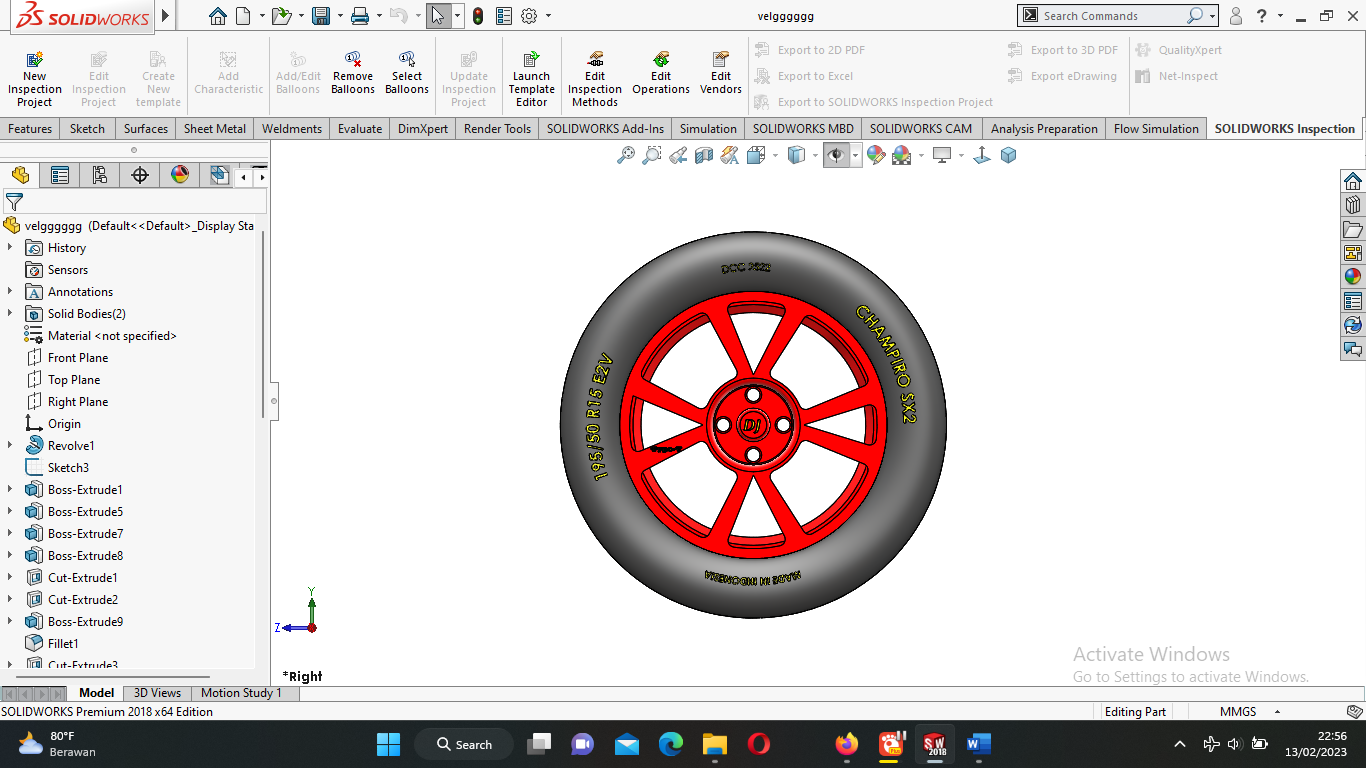Image resolution: width=1366 pixels, height=768 pixels.
Task: Expand the History tree node
Action: (x=10, y=247)
